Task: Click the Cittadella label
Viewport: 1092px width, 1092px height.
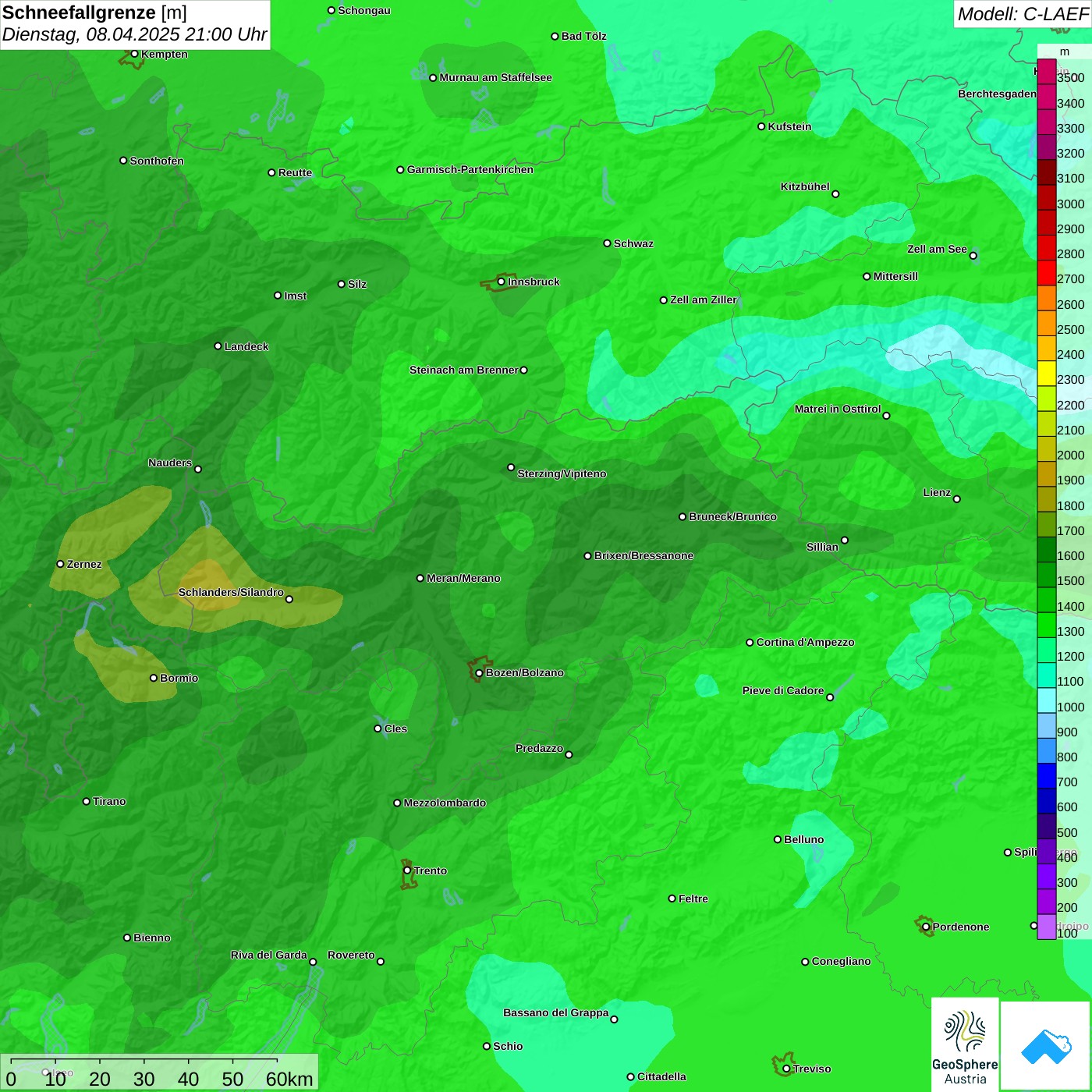Action: (661, 1076)
